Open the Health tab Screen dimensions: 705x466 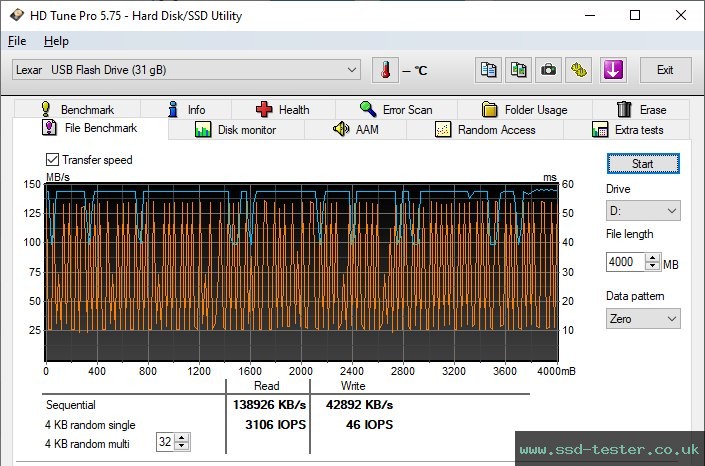(283, 109)
